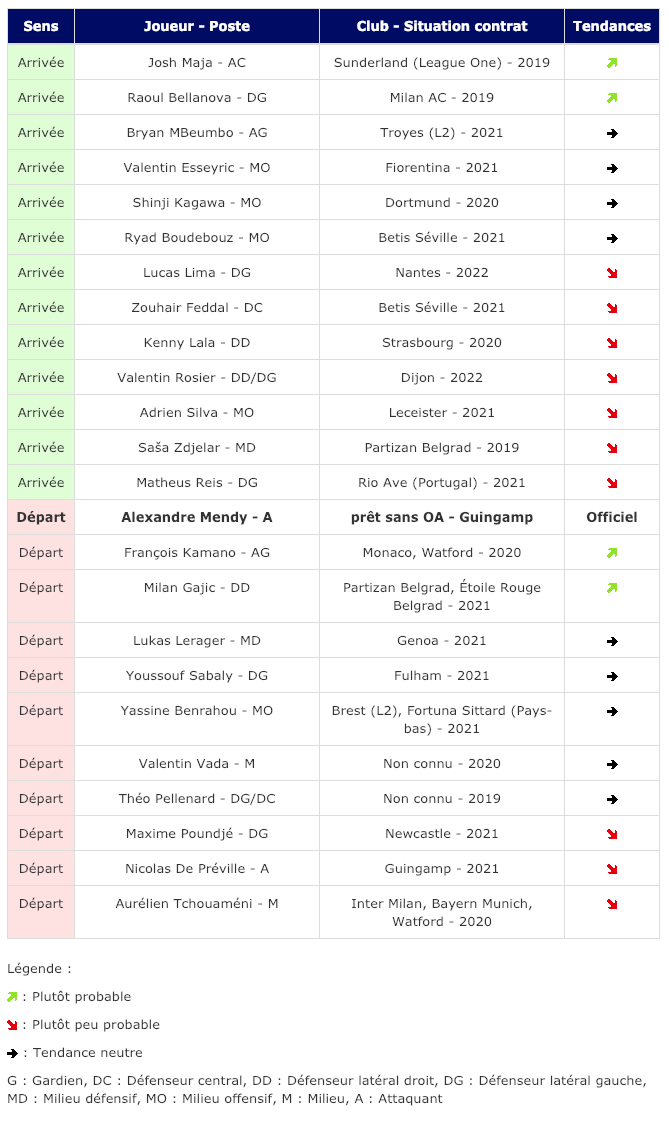This screenshot has width=669, height=1121.
Task: Click red arrow for Maxime Poundjé
Action: pyautogui.click(x=612, y=834)
